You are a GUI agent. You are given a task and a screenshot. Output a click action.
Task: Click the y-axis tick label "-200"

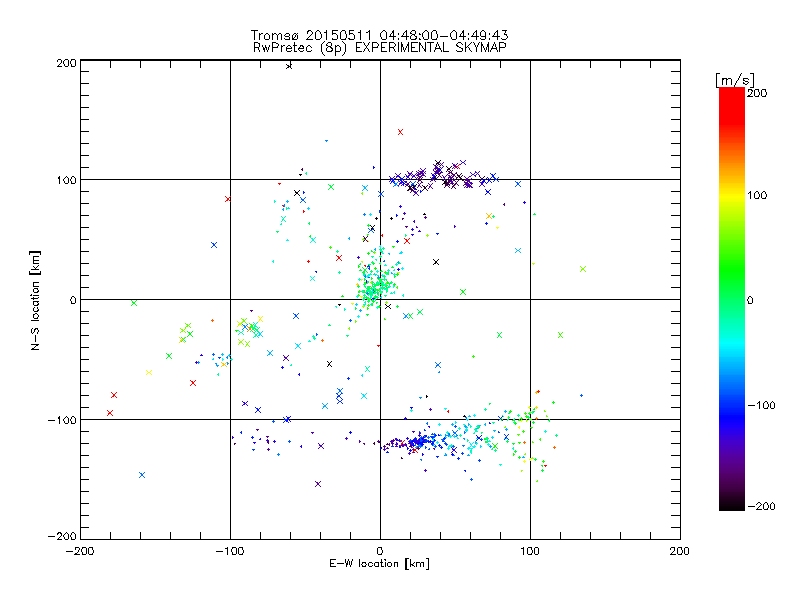pyautogui.click(x=62, y=536)
